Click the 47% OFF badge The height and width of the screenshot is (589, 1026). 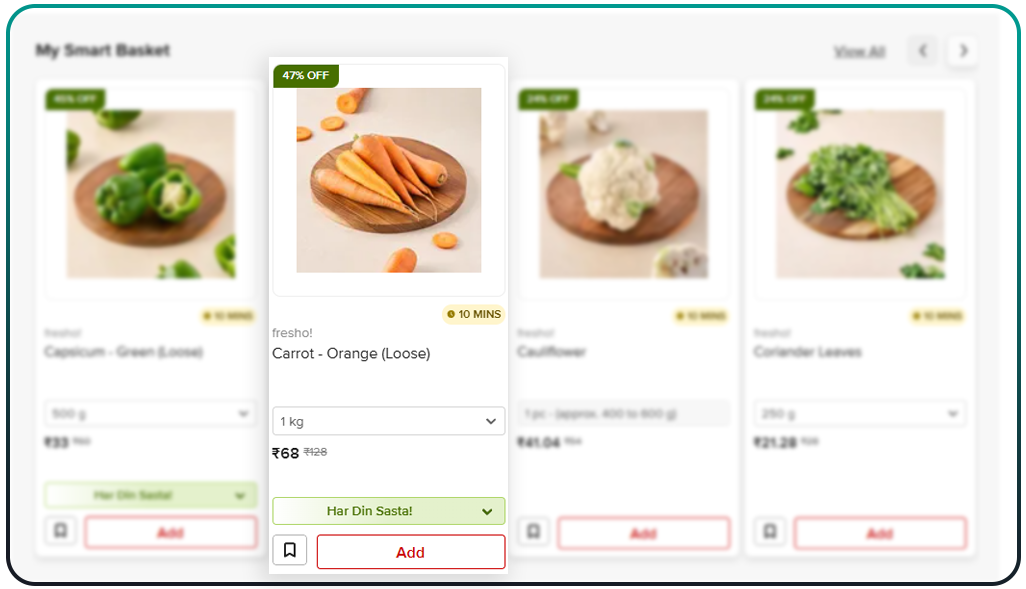pyautogui.click(x=305, y=76)
